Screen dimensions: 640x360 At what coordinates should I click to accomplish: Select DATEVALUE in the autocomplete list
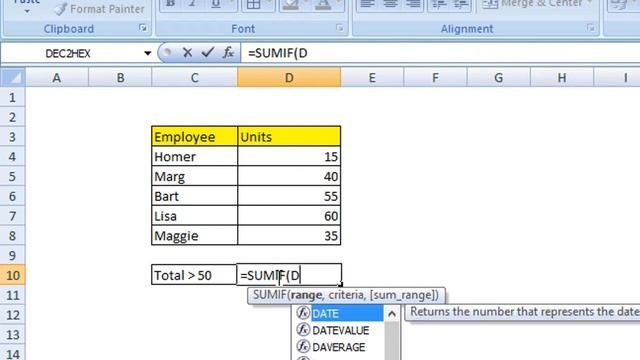[341, 330]
